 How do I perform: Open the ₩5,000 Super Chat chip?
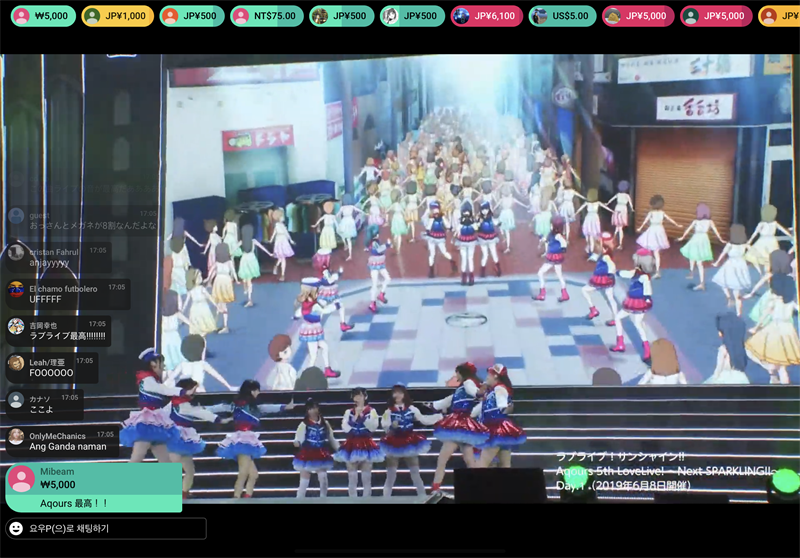(x=41, y=16)
